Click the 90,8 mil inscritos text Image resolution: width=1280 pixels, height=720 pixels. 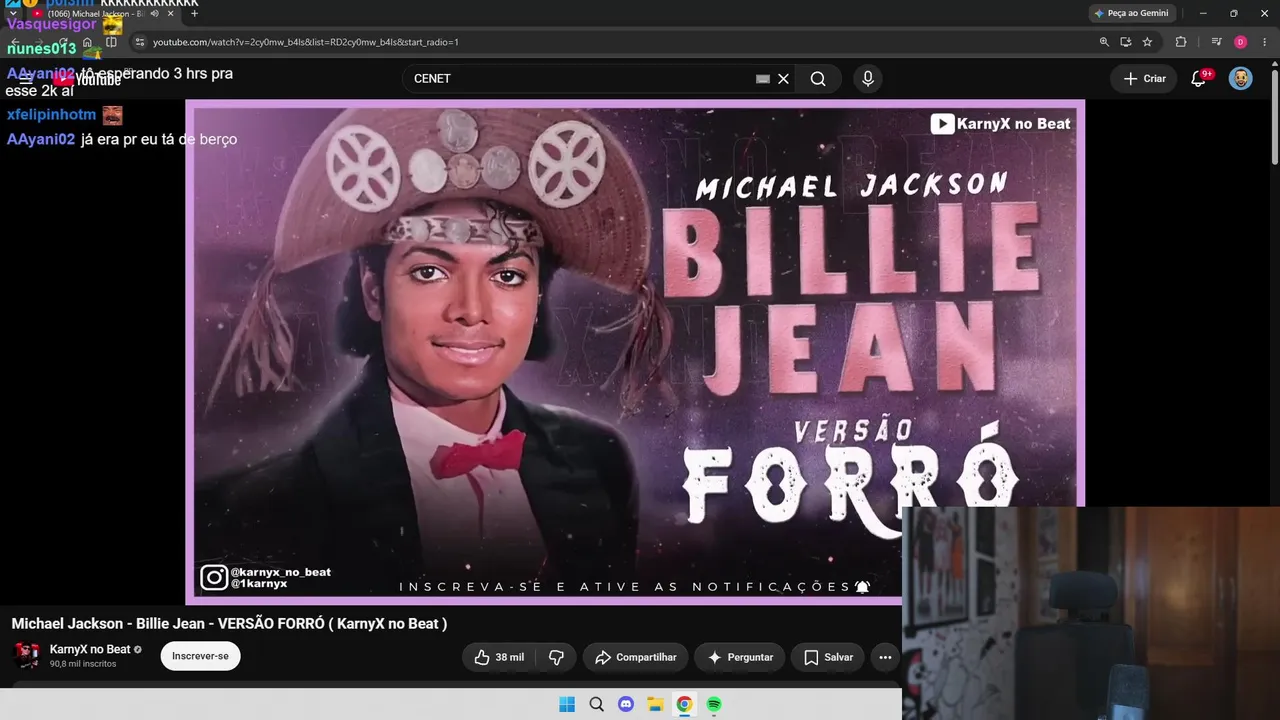pyautogui.click(x=83, y=664)
